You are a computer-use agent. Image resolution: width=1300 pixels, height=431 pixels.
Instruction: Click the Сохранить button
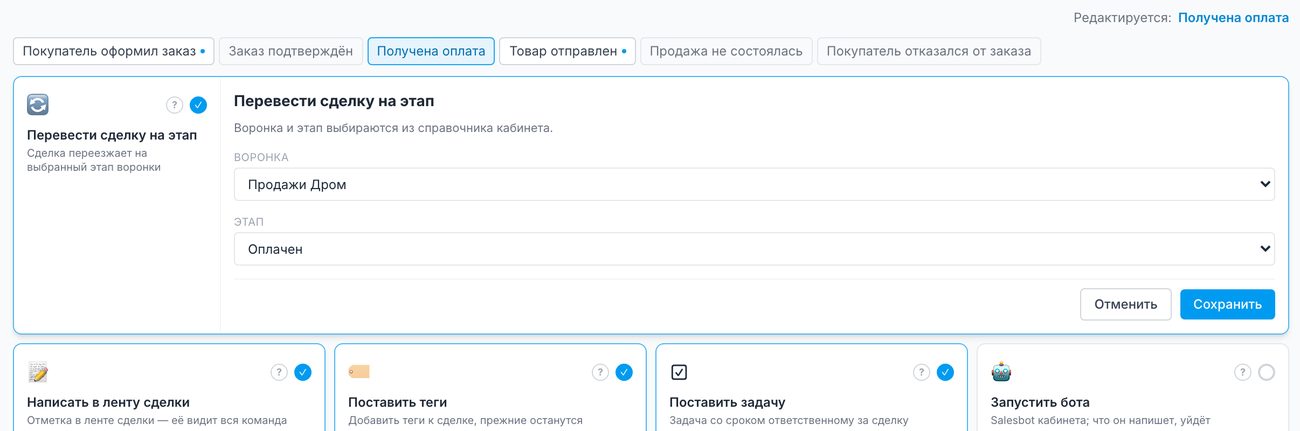1227,304
